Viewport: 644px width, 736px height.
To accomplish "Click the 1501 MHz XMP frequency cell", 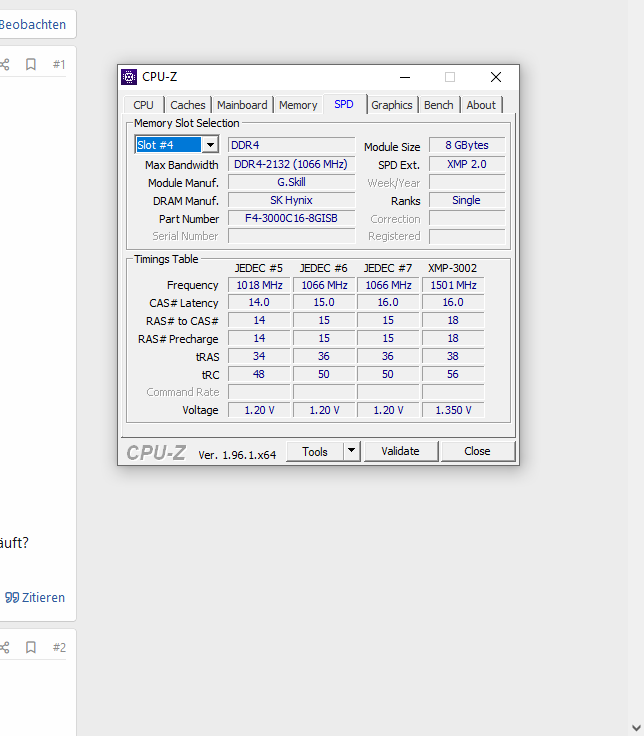I will click(x=453, y=285).
